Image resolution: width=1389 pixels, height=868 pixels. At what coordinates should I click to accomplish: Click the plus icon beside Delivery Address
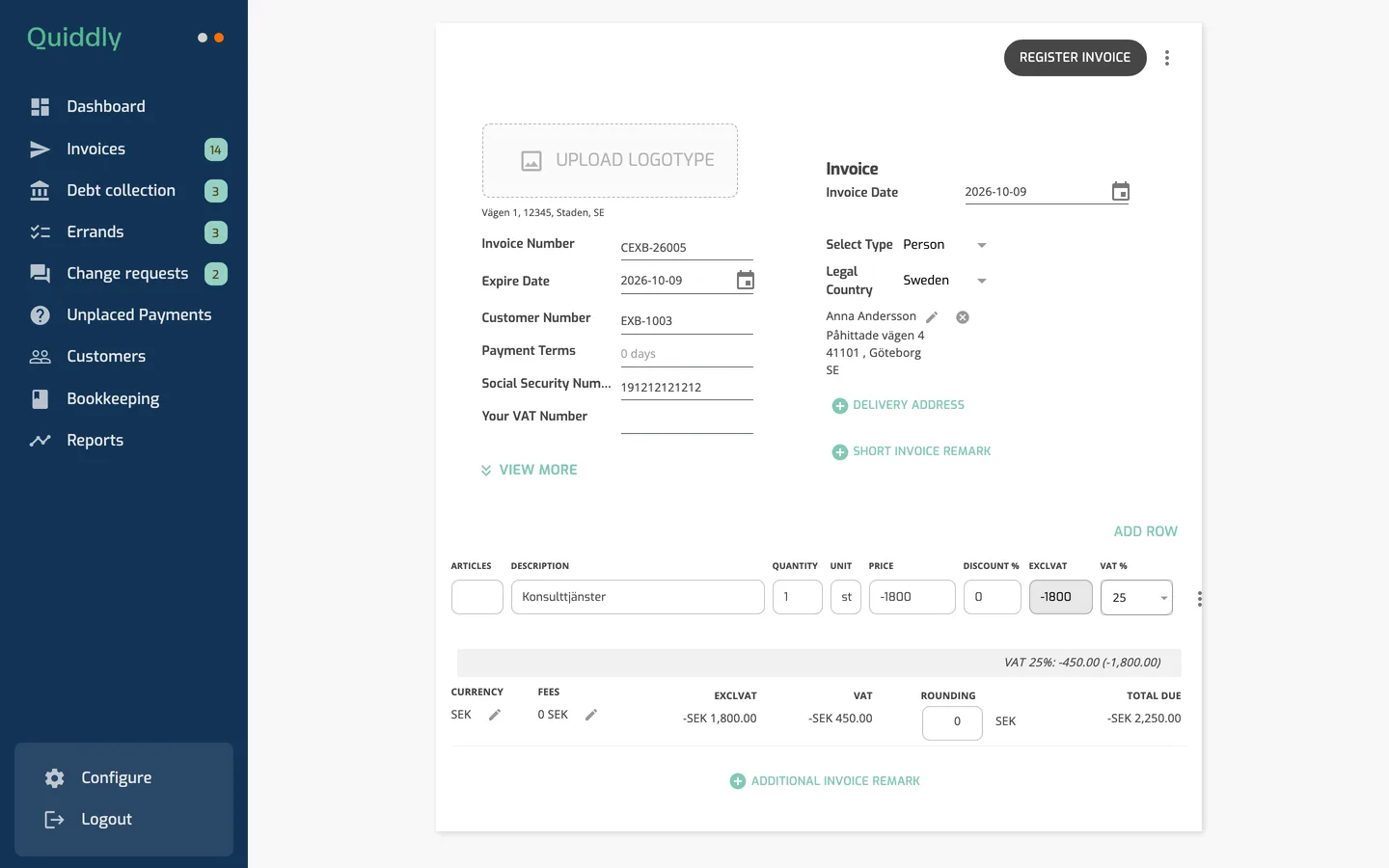840,406
